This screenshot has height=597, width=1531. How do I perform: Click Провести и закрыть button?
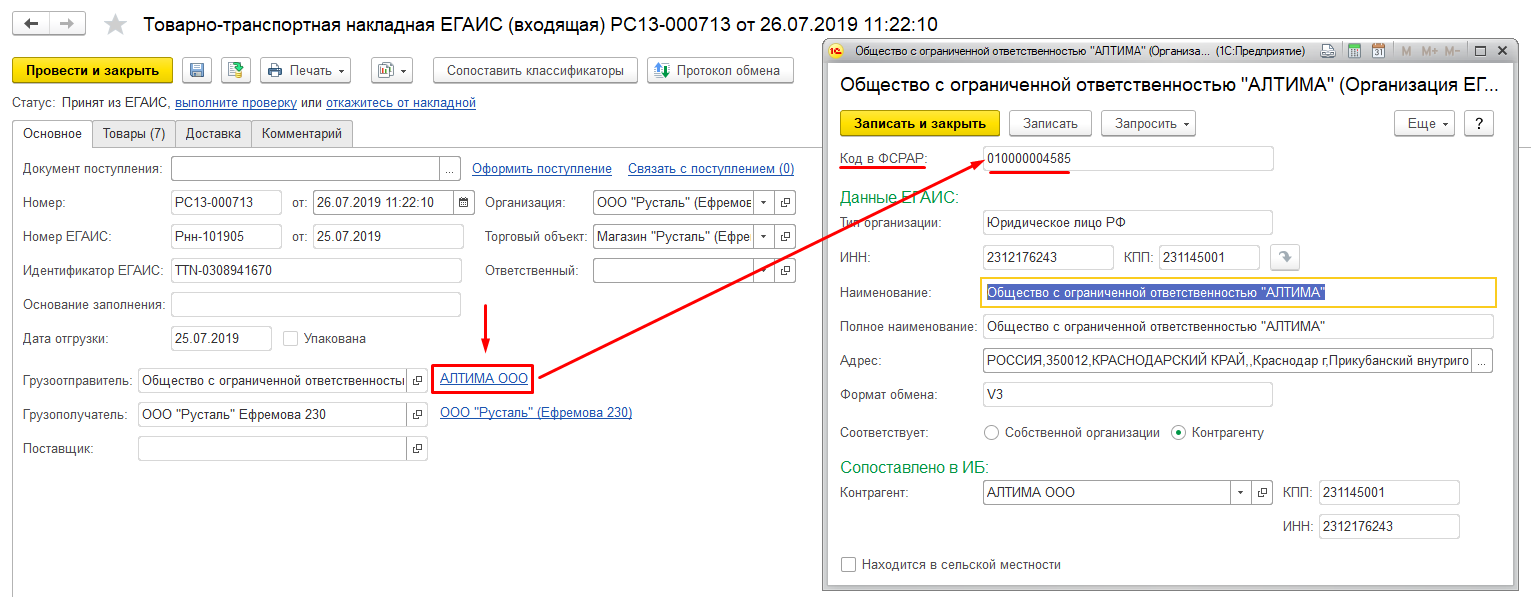92,70
